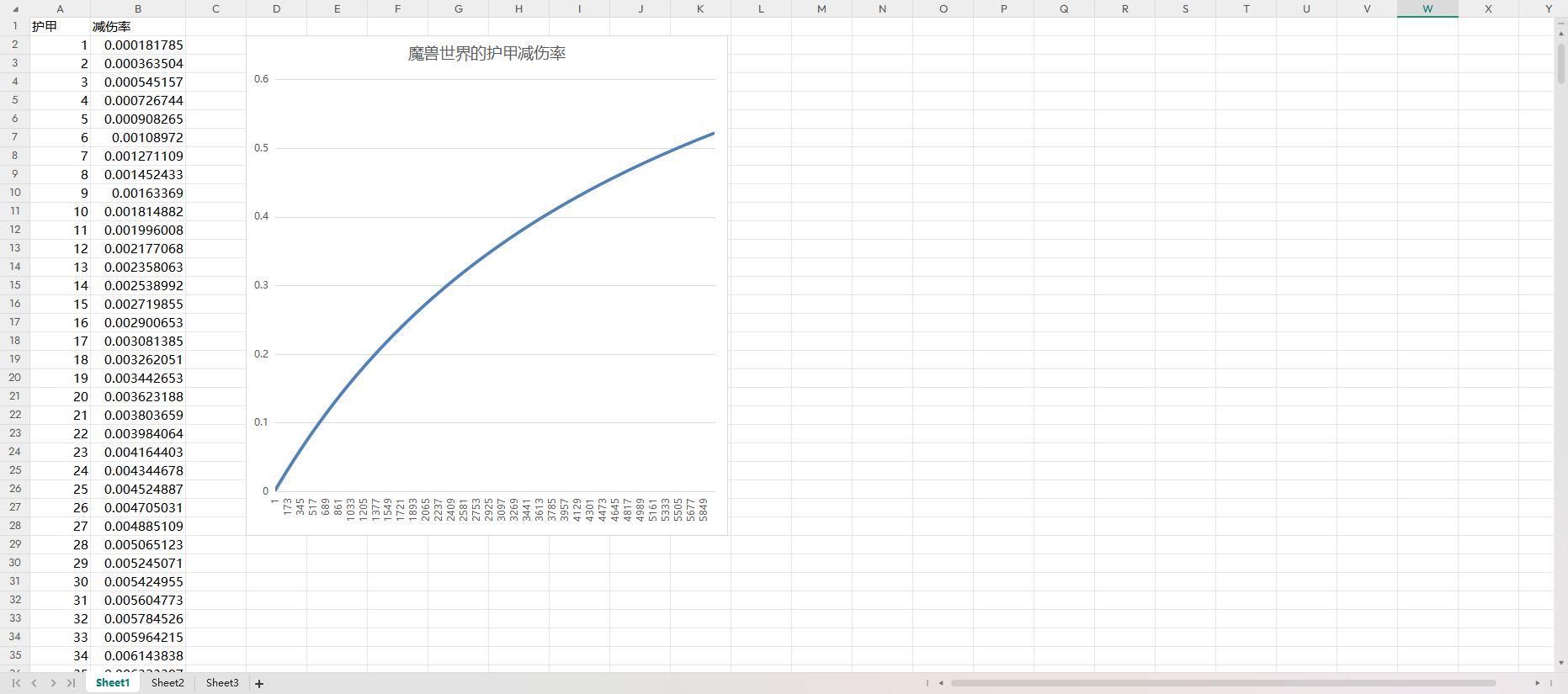Open the Sheet3 tab
Screen dimensions: 1568x694
222,683
